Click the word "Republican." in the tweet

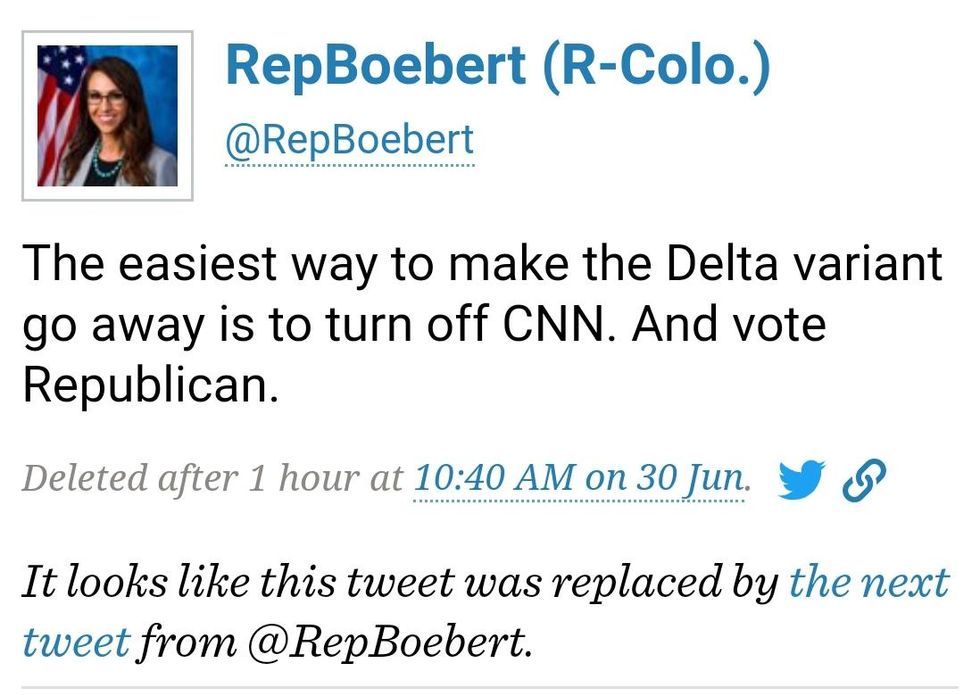(150, 386)
